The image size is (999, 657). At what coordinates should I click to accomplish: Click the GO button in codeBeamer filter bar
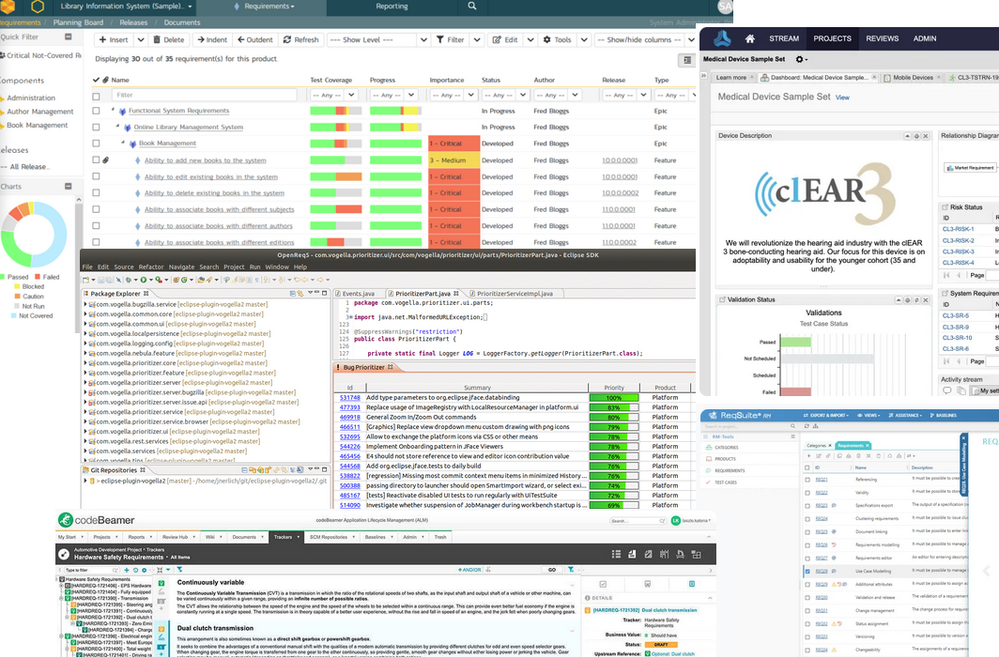552,570
